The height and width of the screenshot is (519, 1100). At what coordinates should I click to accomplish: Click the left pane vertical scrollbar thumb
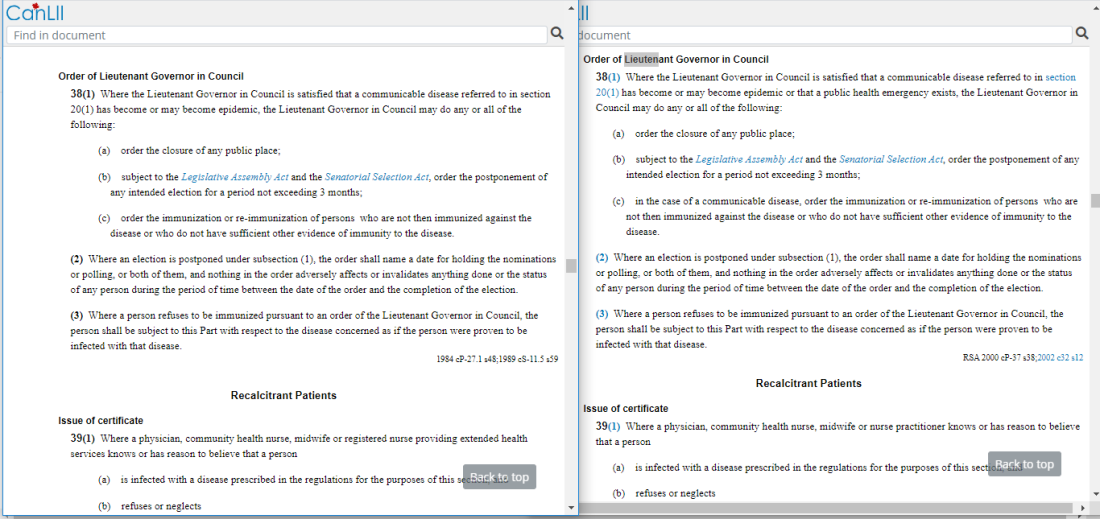571,266
